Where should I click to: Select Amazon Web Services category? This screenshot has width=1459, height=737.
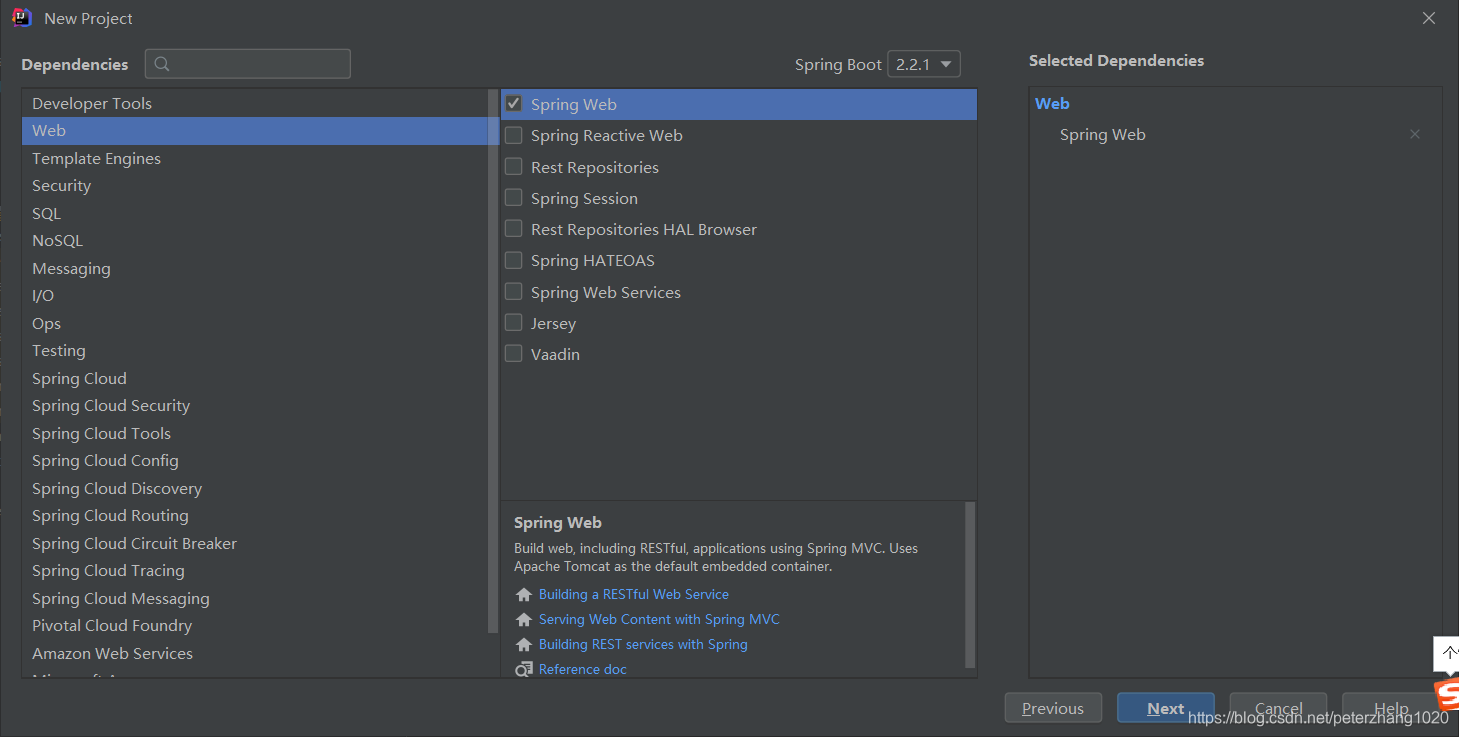pos(255,653)
